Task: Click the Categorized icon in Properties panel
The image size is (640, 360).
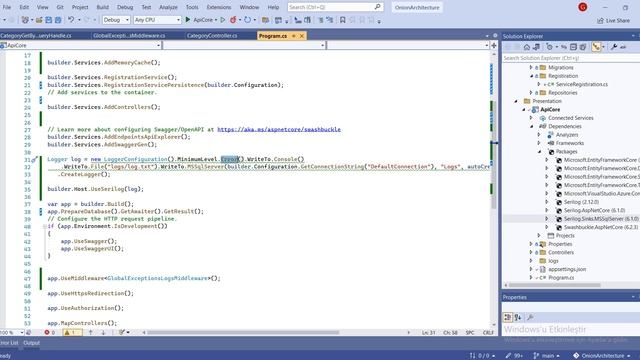Action: [x=507, y=317]
